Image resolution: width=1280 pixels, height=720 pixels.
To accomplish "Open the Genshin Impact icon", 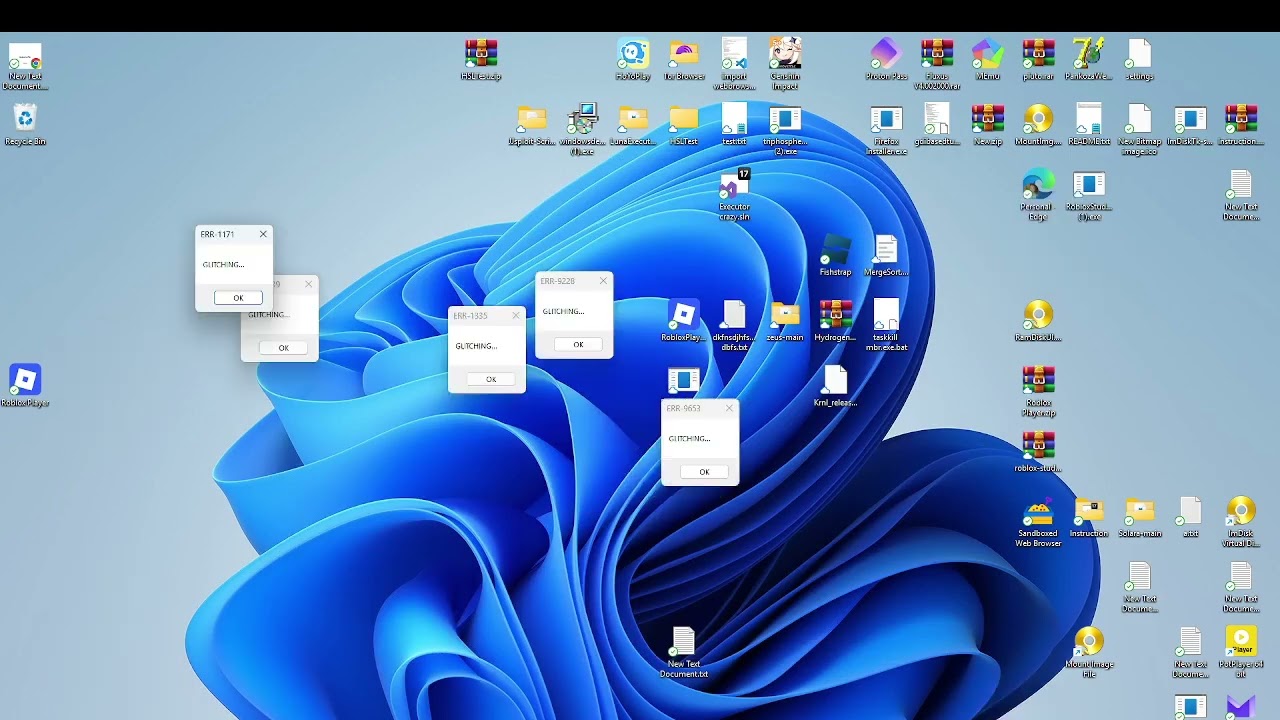I will (x=785, y=64).
